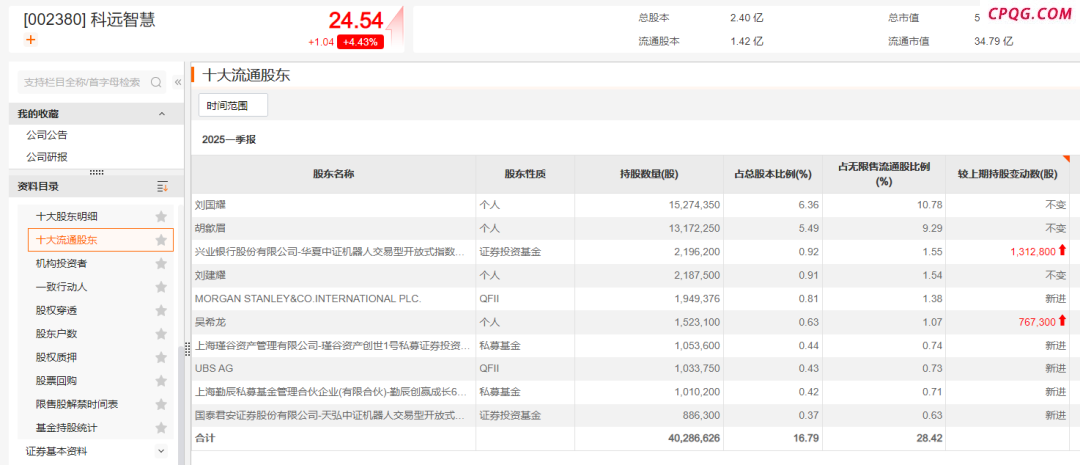This screenshot has width=1080, height=465.
Task: Click the red up arrow next to 767,300
Action: click(1062, 321)
